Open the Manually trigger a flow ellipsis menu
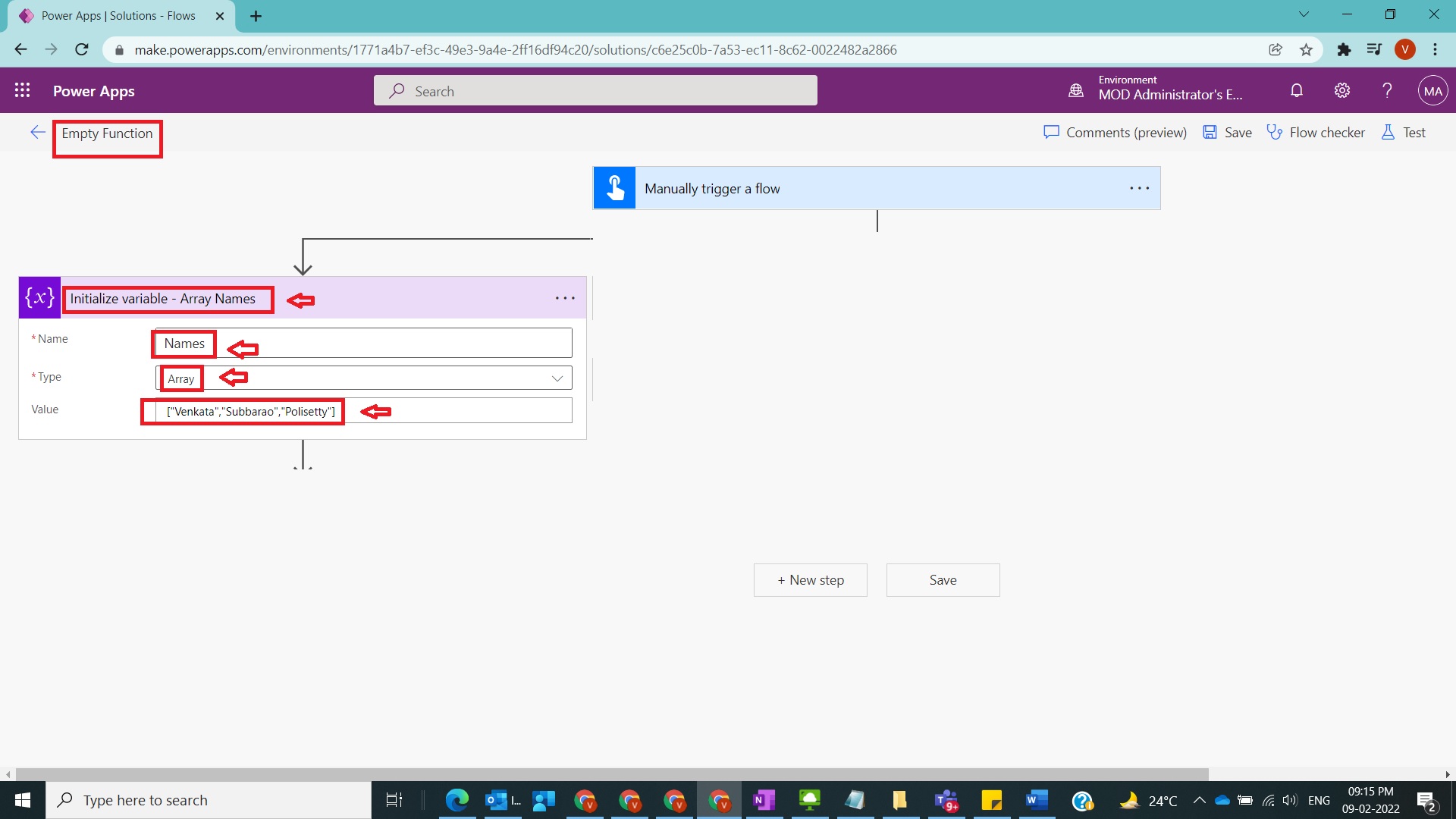 tap(1139, 188)
